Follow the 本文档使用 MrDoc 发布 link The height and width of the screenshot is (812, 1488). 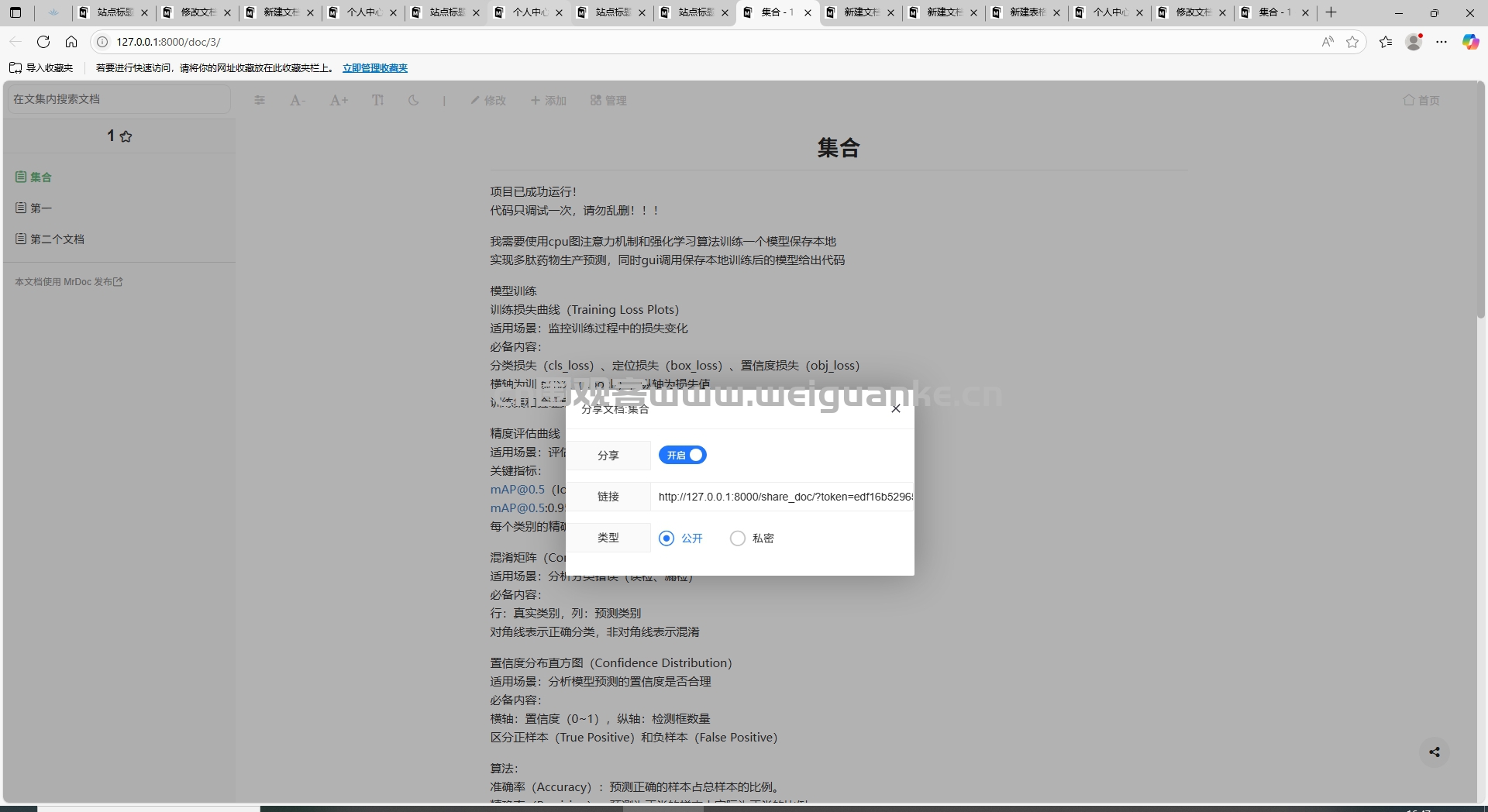coord(68,282)
